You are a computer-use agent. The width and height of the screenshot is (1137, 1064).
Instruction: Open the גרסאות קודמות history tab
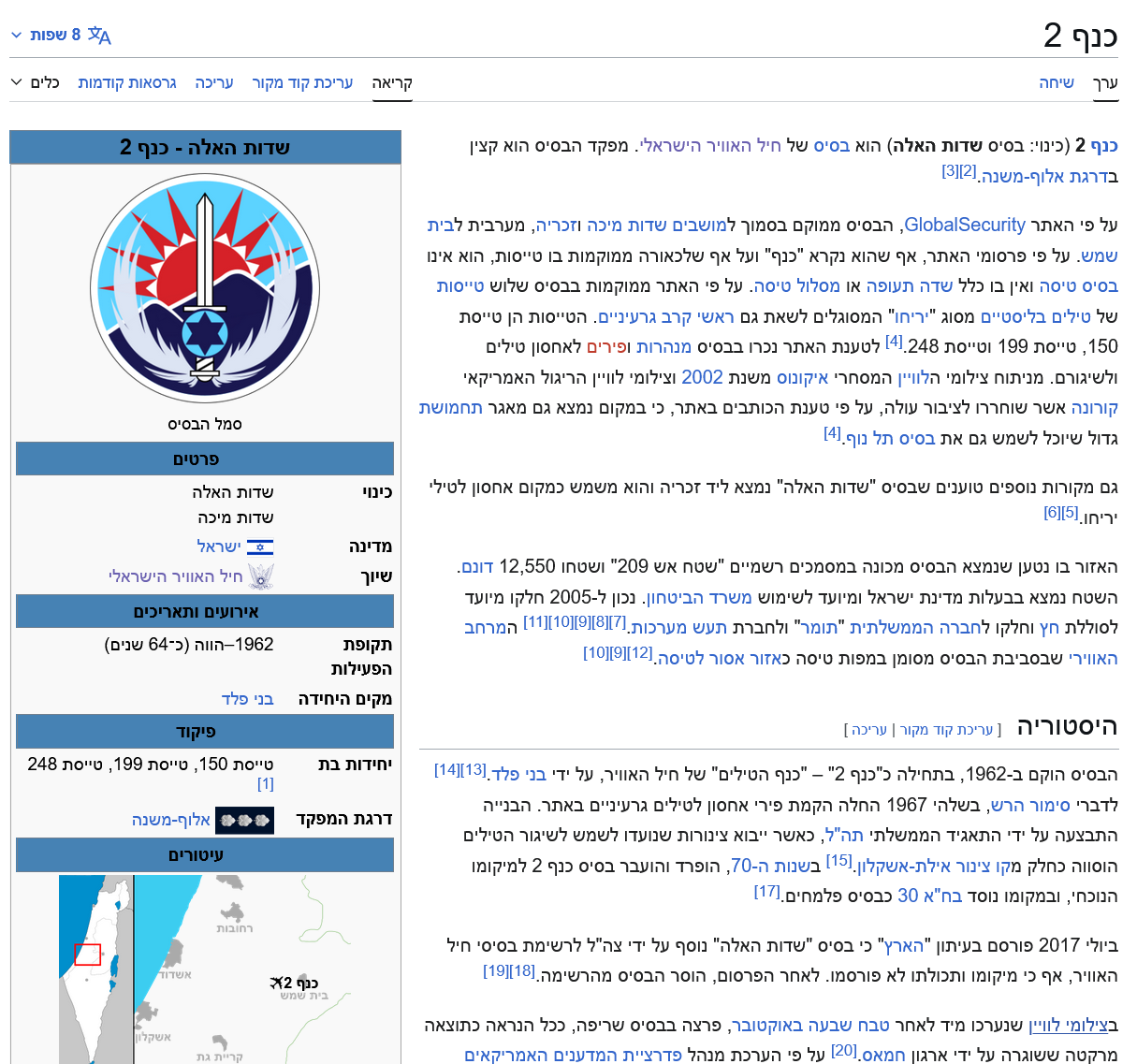(127, 83)
